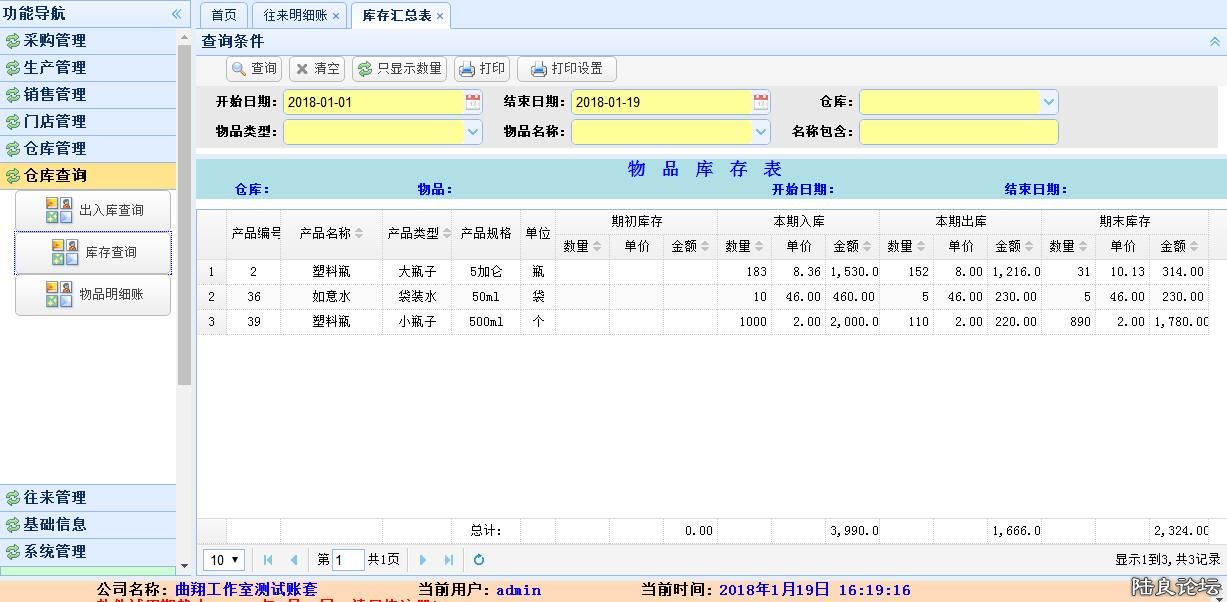
Task: Switch to the 首页 tab
Action: pos(224,16)
